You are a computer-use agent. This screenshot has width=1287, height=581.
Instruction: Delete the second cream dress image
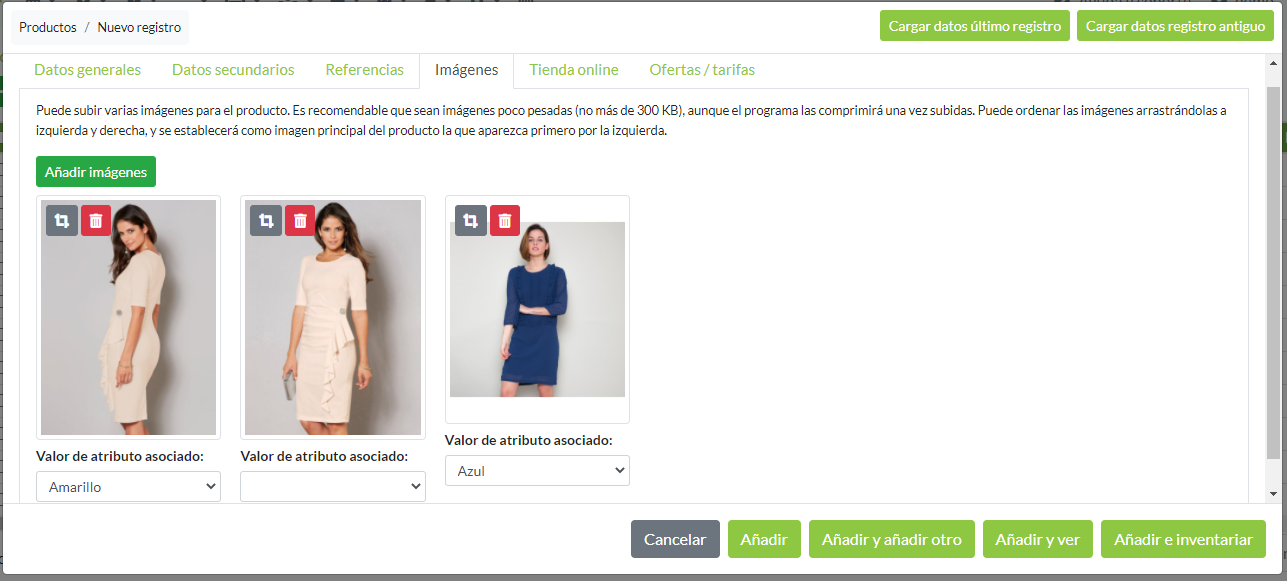tap(300, 220)
